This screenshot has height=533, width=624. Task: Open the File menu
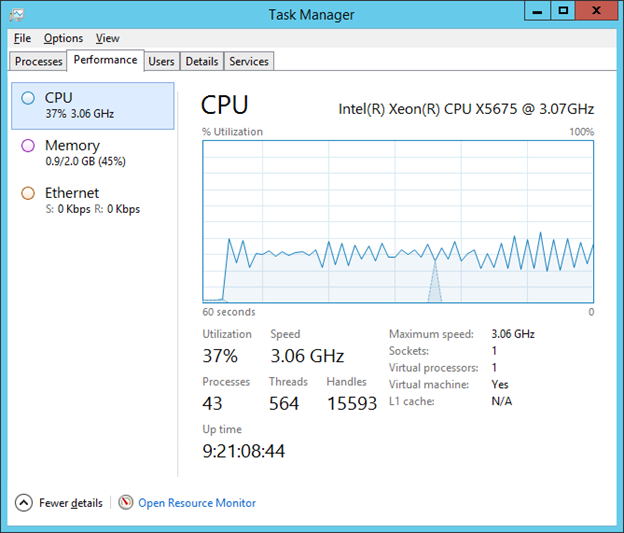(x=22, y=38)
